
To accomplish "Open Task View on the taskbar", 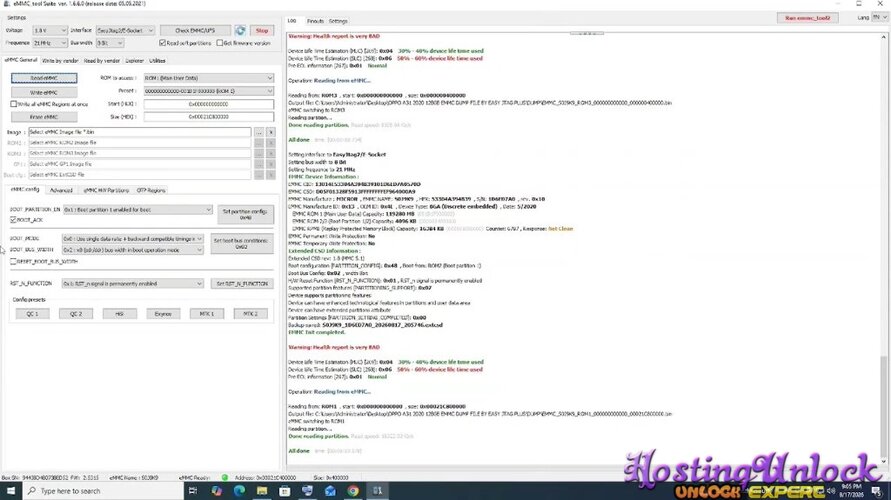I will coord(193,491).
